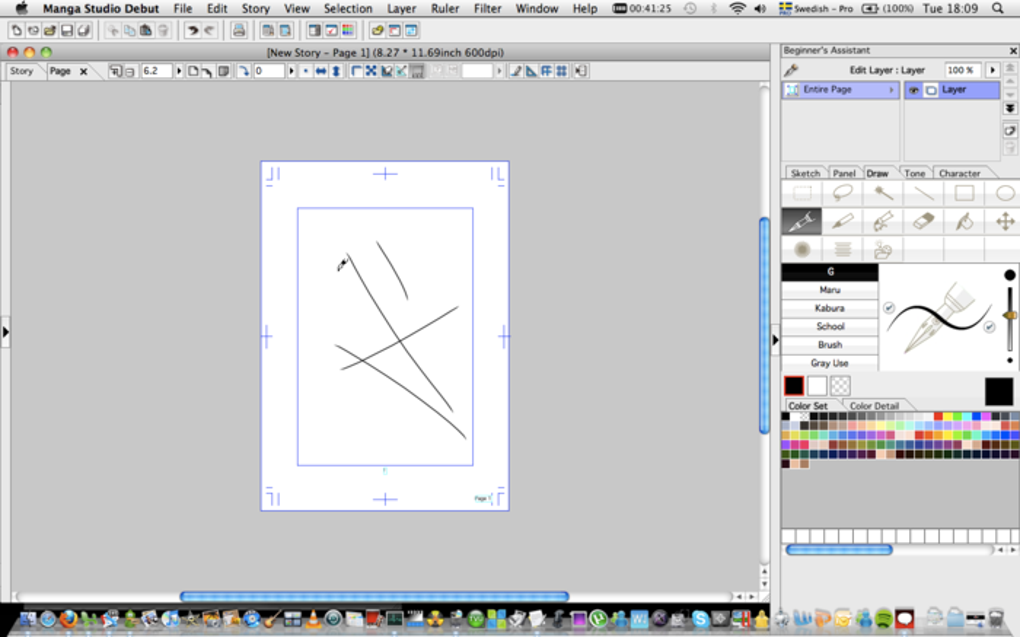Choose the G pen type
The width and height of the screenshot is (1020, 637).
829,271
